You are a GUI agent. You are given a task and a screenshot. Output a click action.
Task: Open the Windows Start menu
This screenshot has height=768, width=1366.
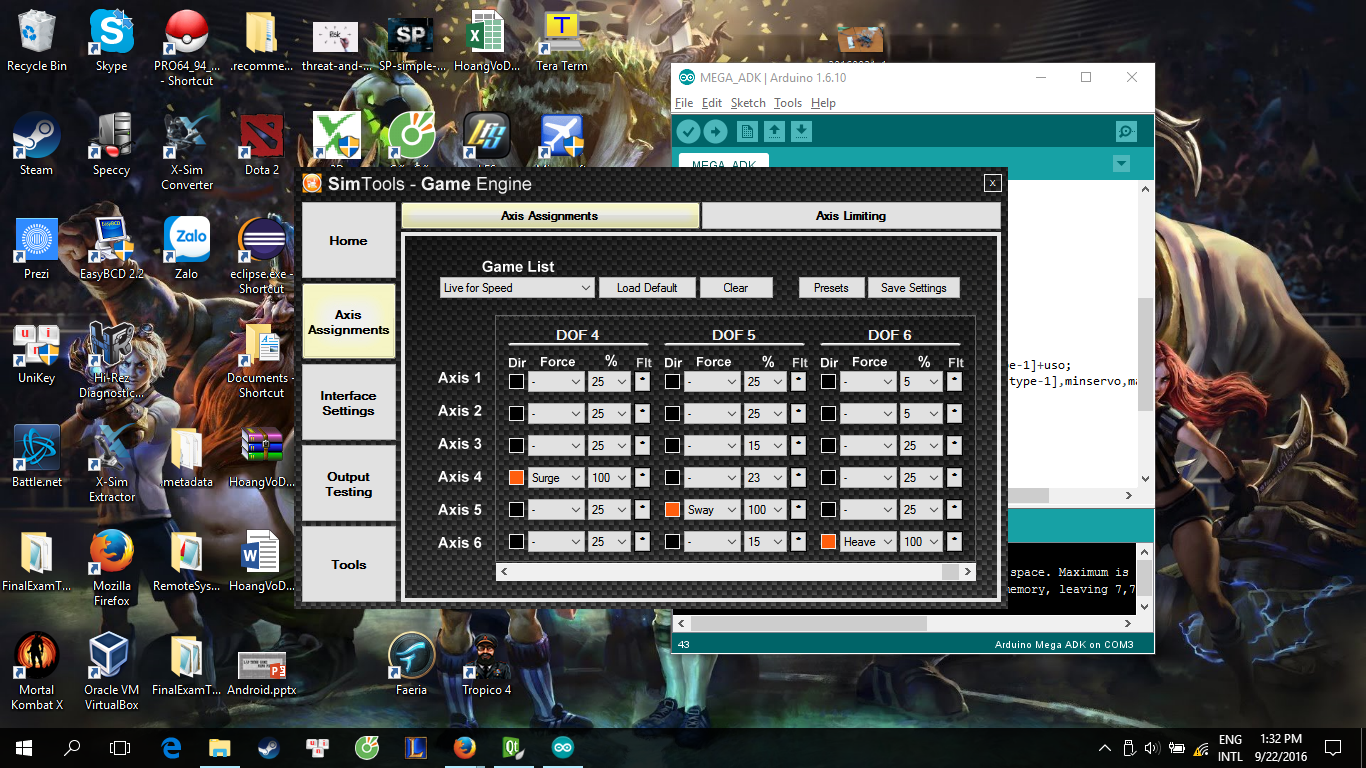click(24, 747)
